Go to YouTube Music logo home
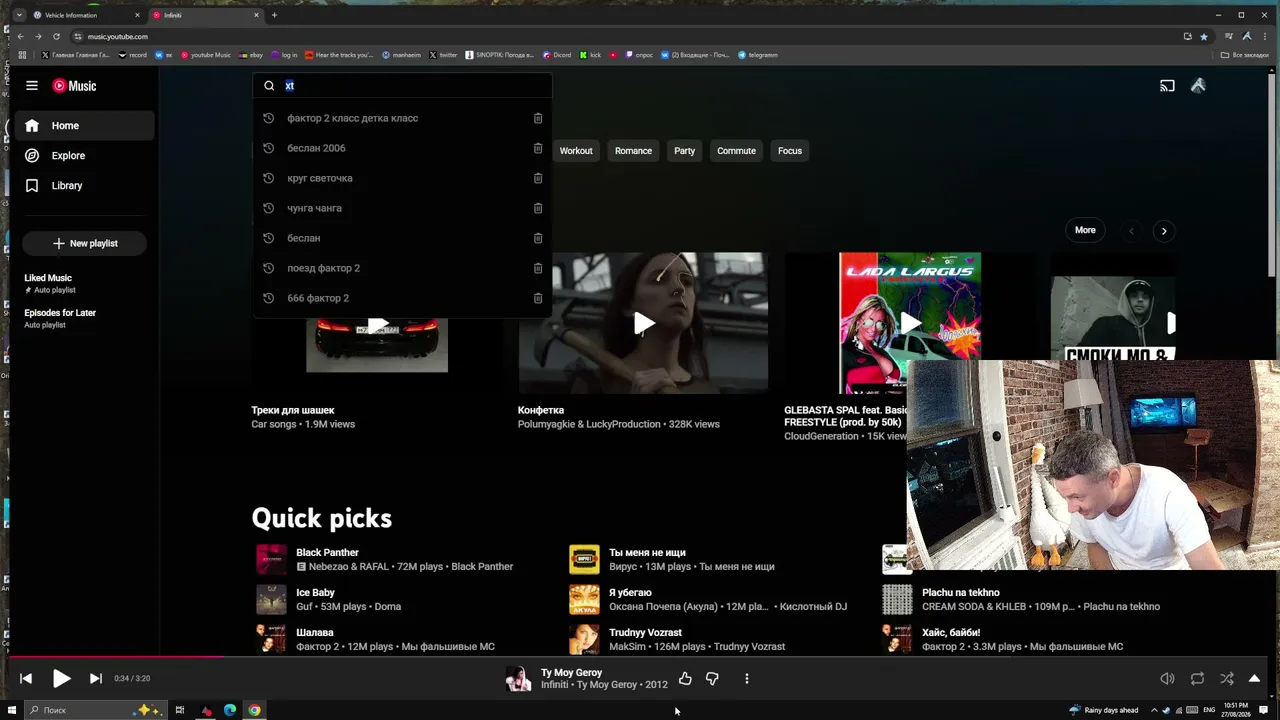This screenshot has height=720, width=1280. pos(75,86)
